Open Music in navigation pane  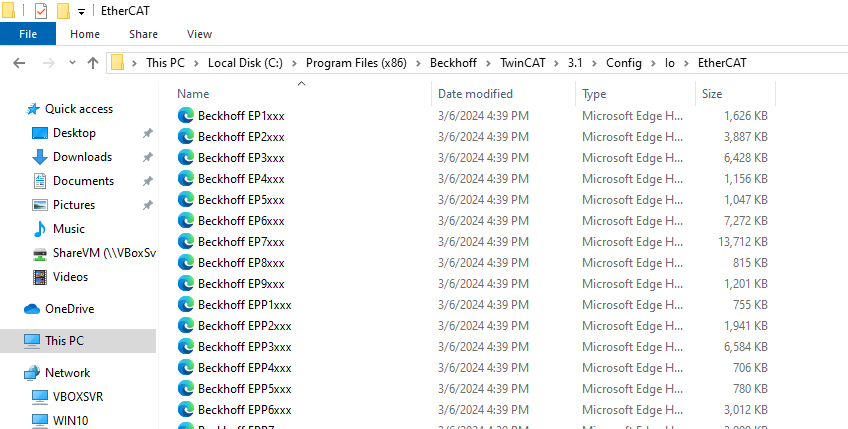pos(69,229)
